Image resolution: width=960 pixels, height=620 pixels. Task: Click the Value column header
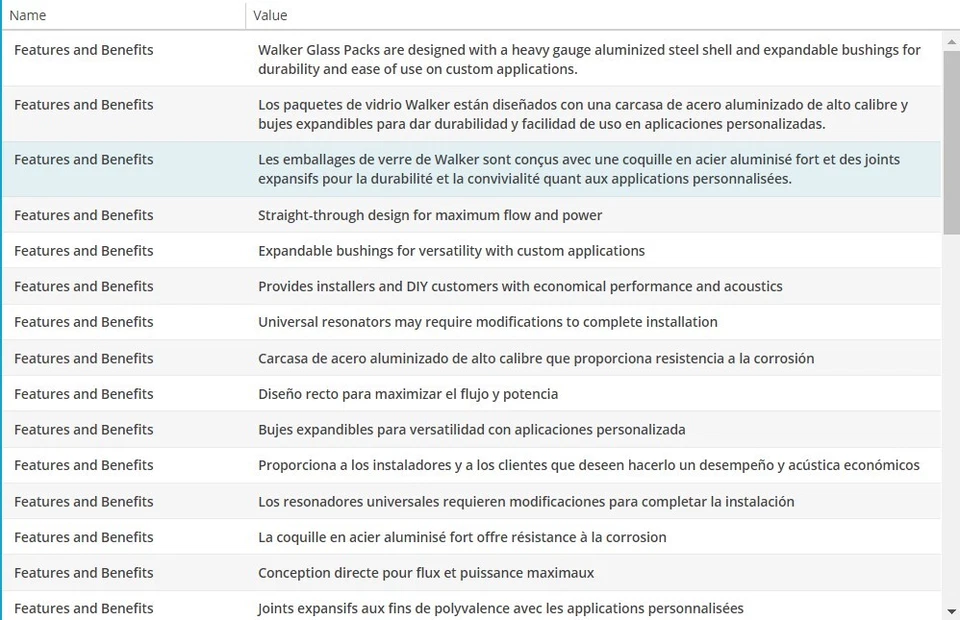[x=270, y=15]
